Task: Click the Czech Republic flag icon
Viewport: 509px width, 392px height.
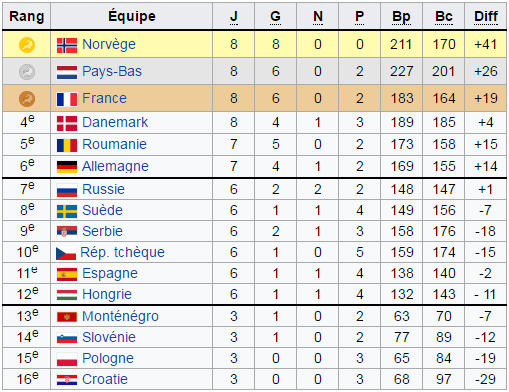Action: coord(66,253)
